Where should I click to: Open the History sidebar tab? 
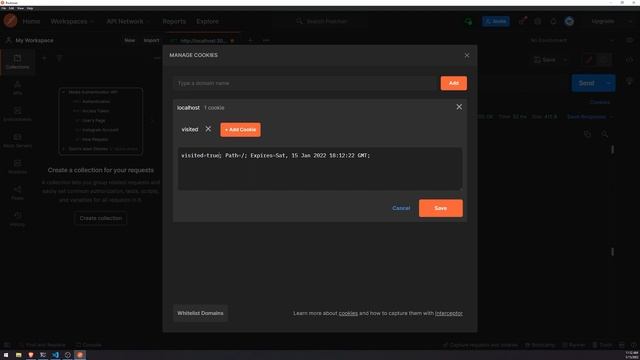pyautogui.click(x=17, y=219)
